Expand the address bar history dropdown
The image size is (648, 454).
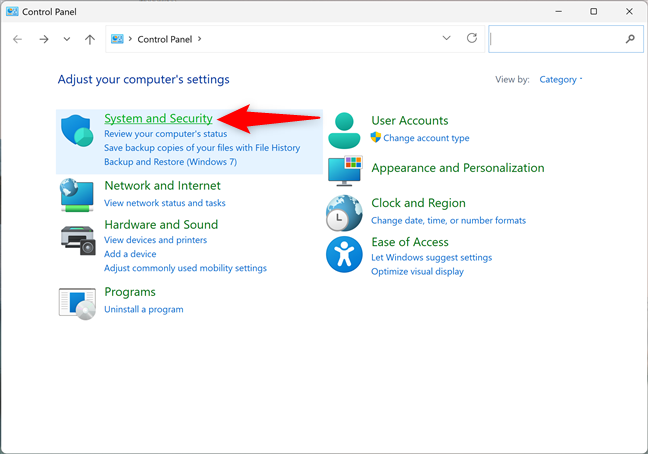[x=446, y=38]
